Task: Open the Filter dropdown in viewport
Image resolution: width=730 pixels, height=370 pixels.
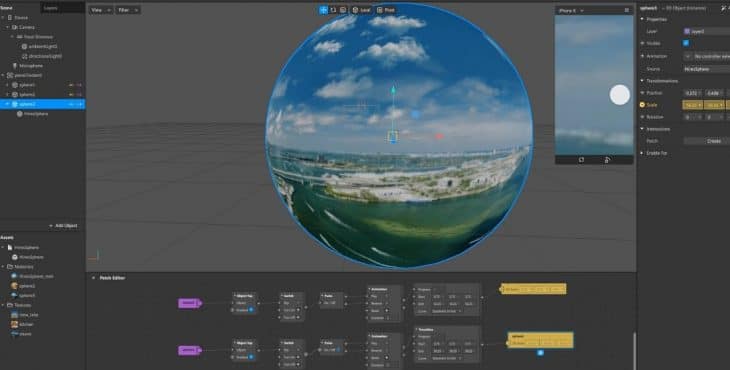Action: (x=128, y=10)
